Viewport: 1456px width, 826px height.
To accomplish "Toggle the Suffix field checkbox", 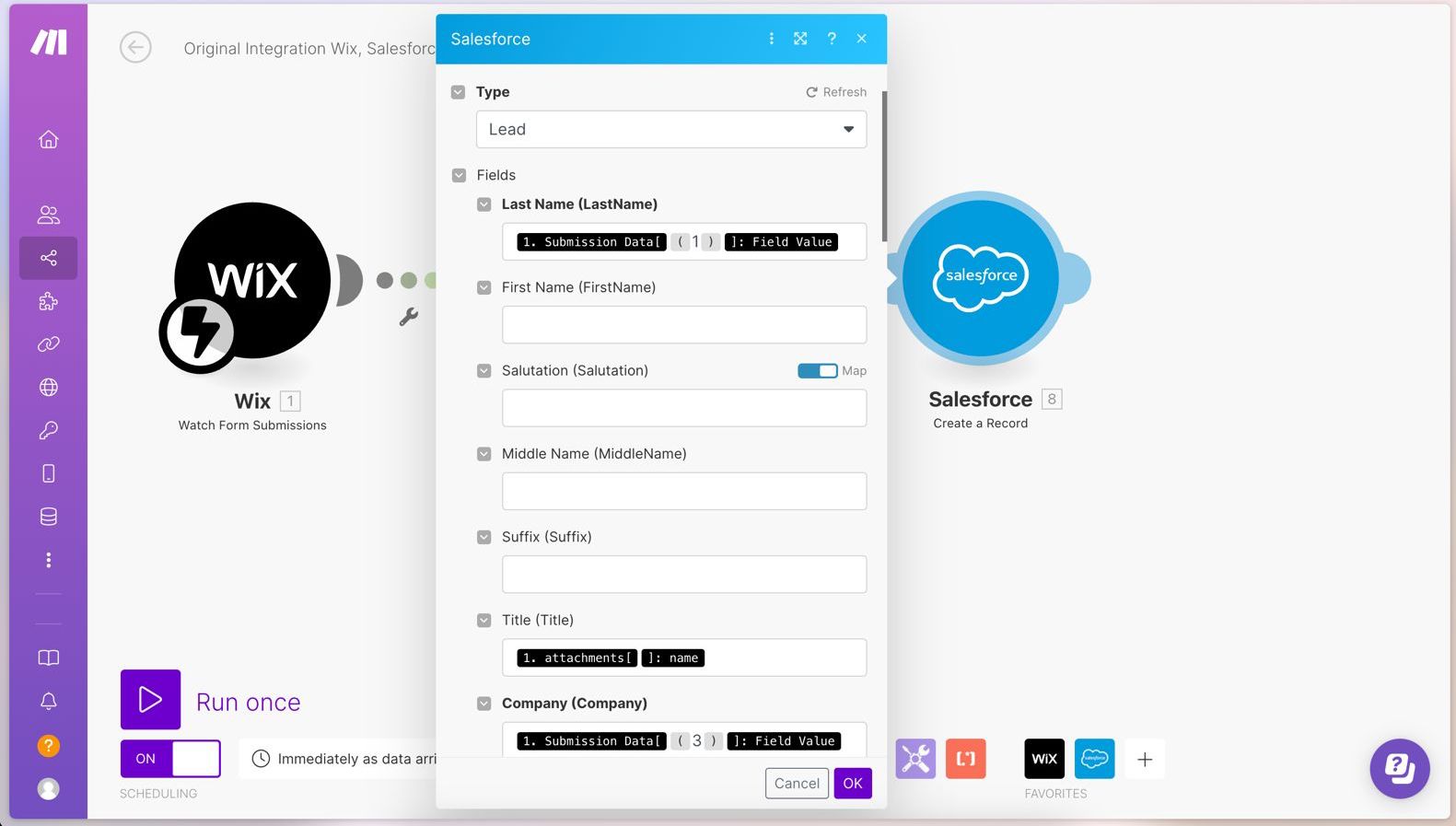I will pyautogui.click(x=484, y=537).
